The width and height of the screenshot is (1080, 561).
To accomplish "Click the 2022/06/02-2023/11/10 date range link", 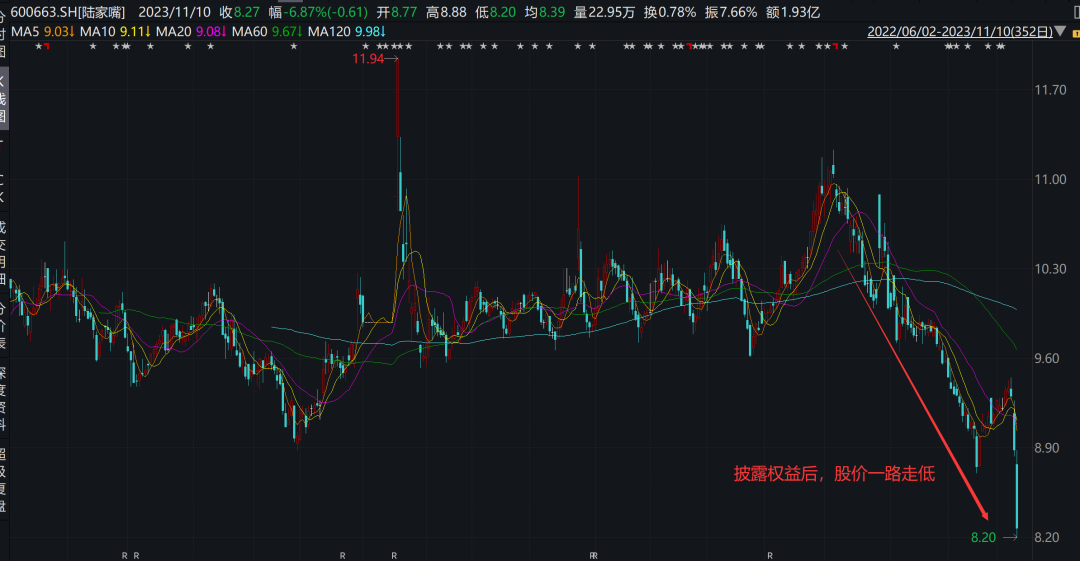I will click(x=959, y=32).
